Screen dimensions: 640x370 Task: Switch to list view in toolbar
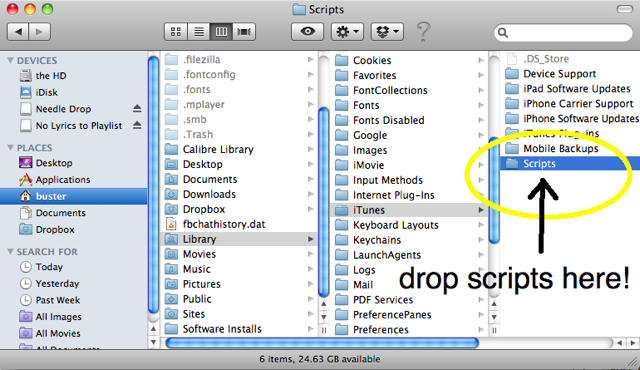(199, 31)
